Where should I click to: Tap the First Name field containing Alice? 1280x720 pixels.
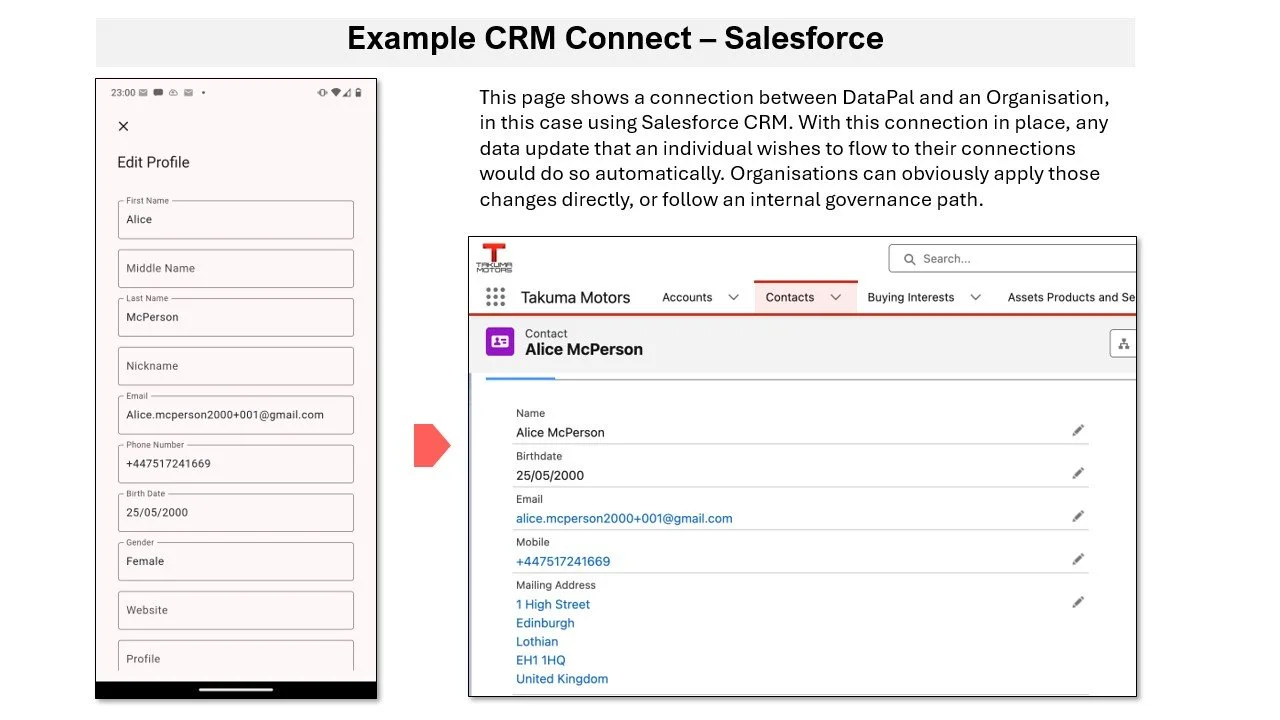click(x=236, y=219)
